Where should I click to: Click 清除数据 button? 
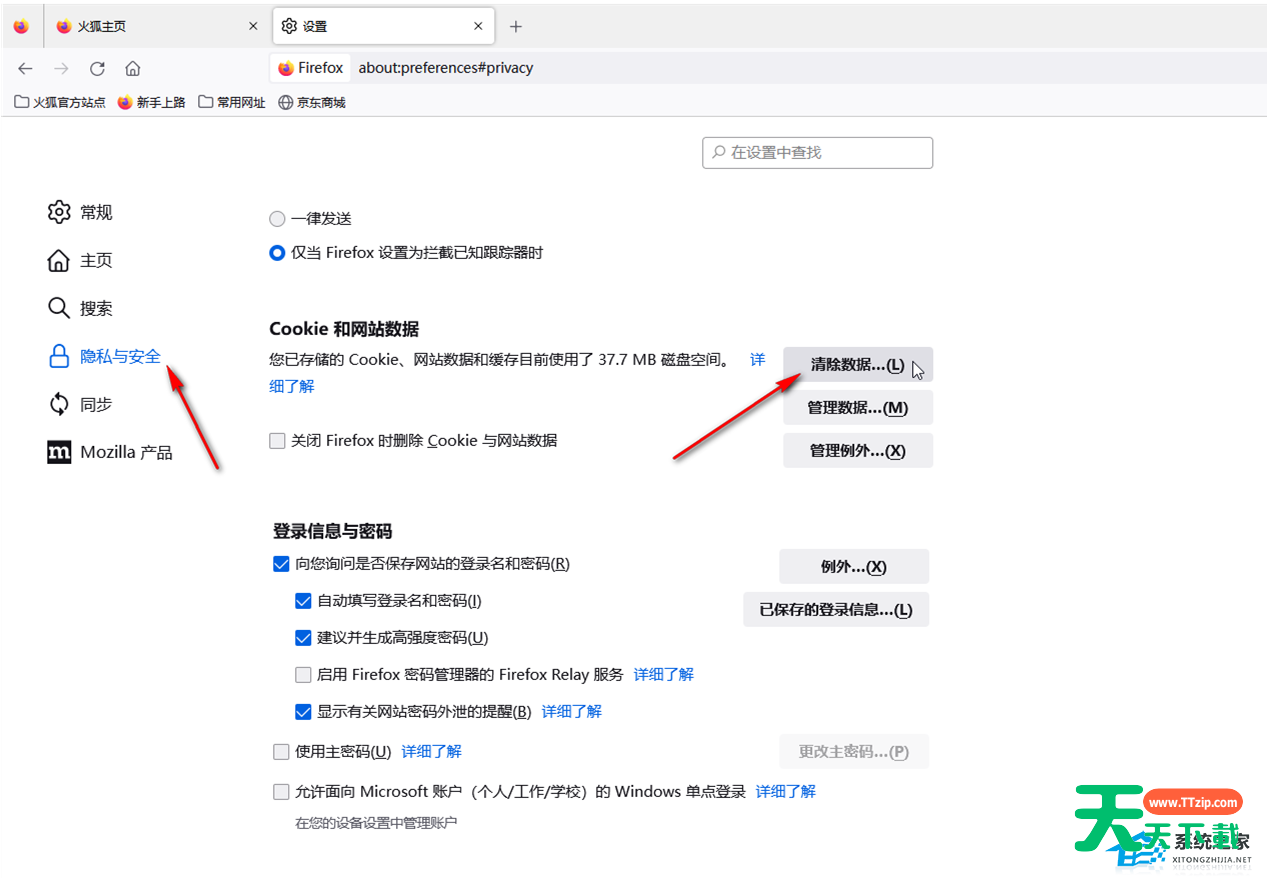pyautogui.click(x=858, y=365)
